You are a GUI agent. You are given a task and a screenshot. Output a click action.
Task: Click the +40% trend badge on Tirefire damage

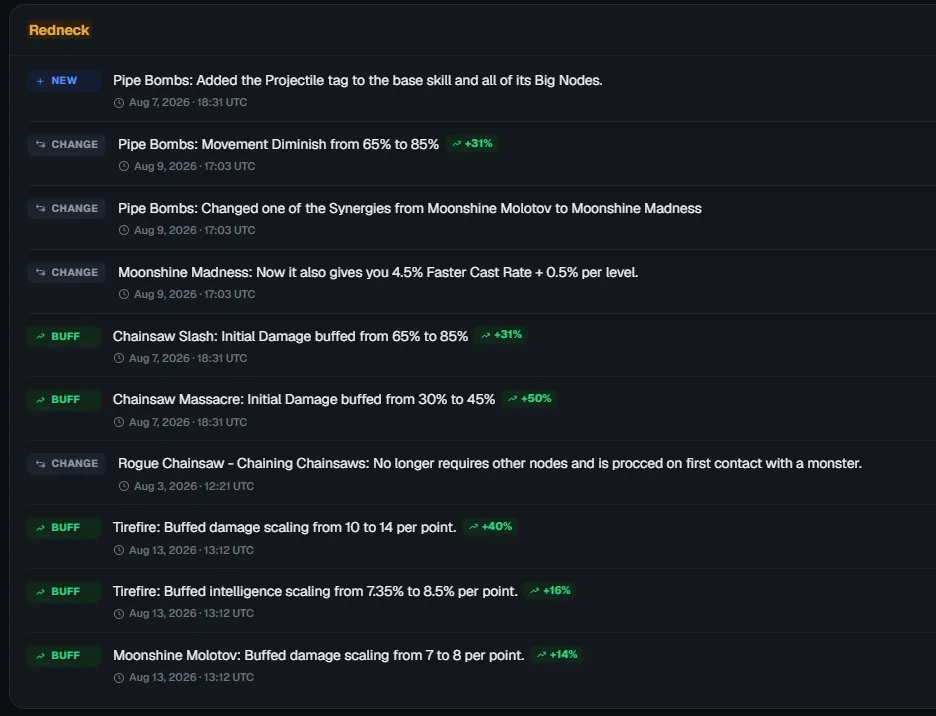[491, 527]
